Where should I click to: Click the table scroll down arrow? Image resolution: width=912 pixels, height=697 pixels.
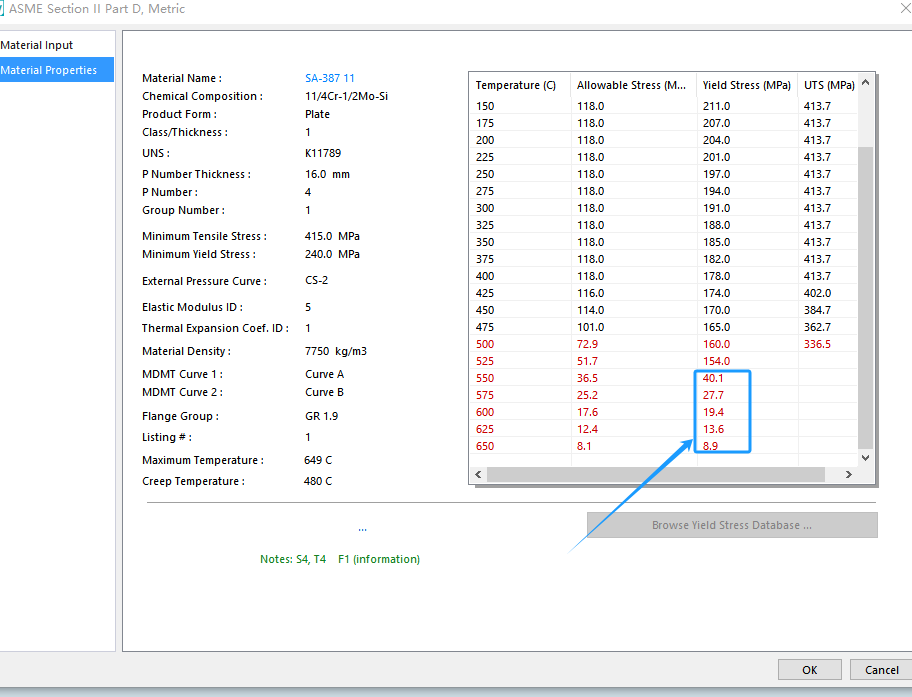pos(865,458)
